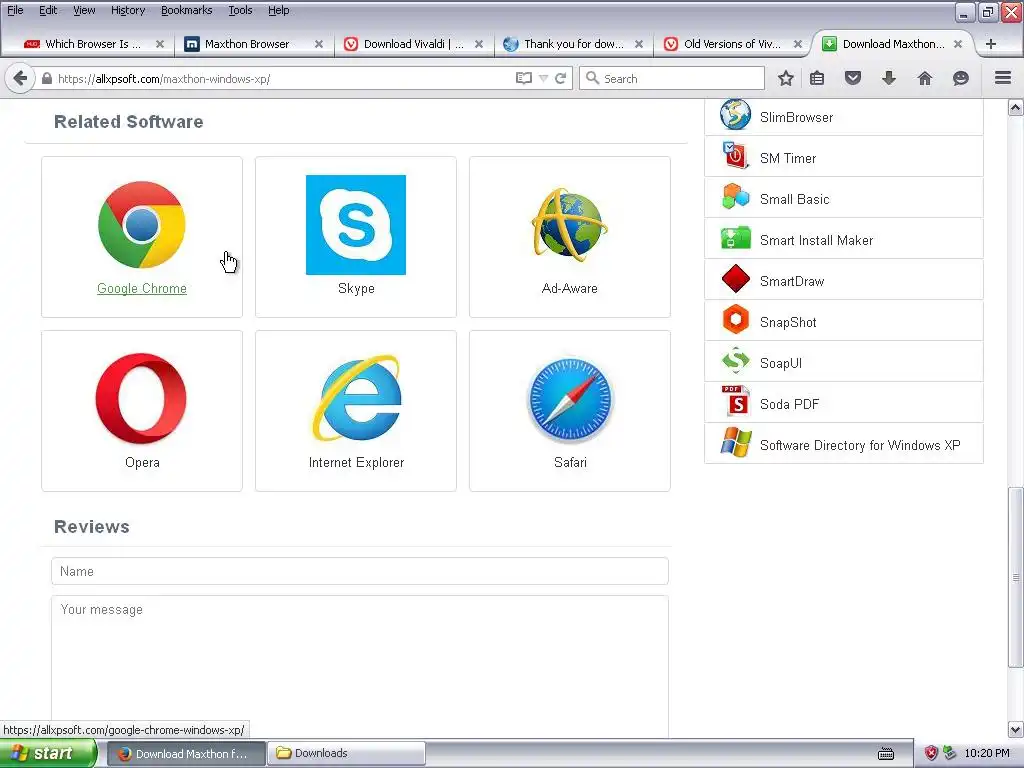Click the Small Basic icon
This screenshot has height=768, width=1024.
(735, 198)
